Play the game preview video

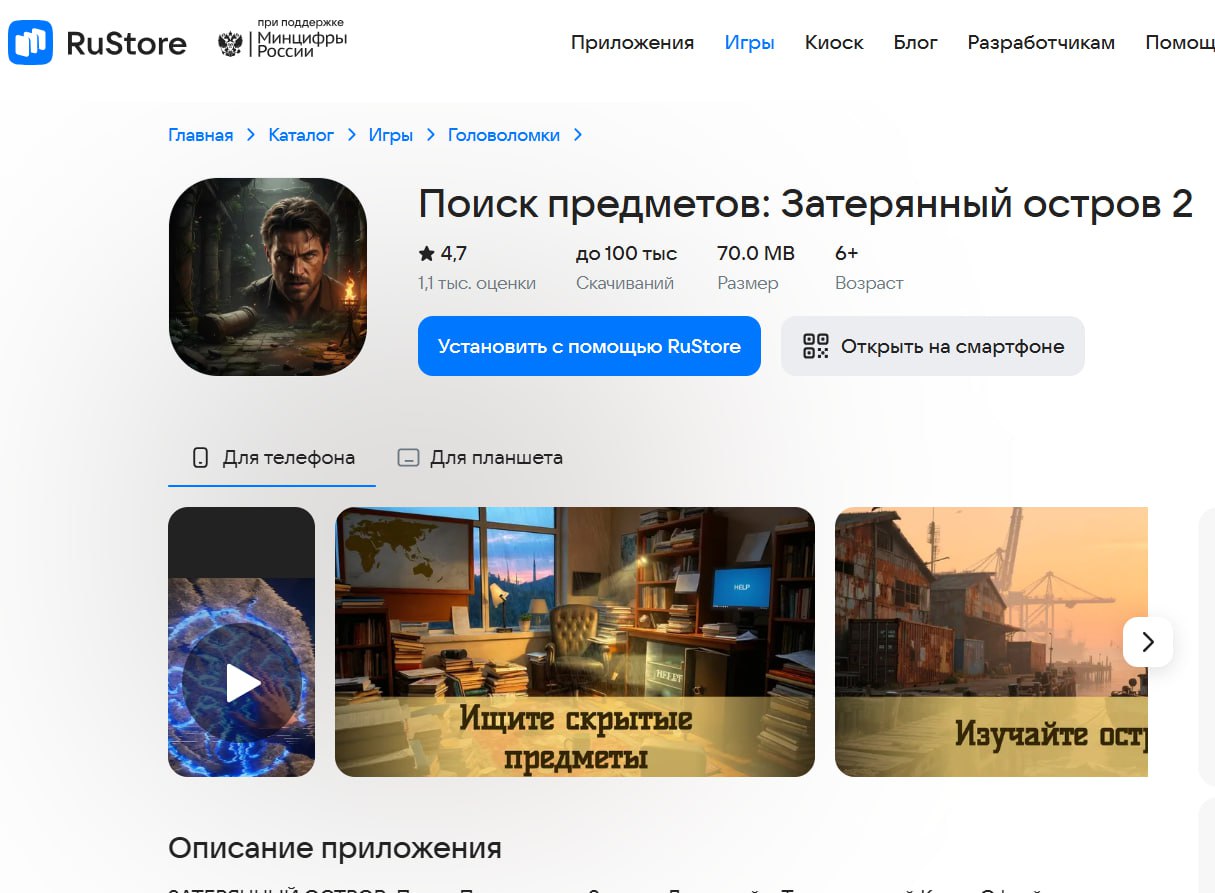point(242,683)
